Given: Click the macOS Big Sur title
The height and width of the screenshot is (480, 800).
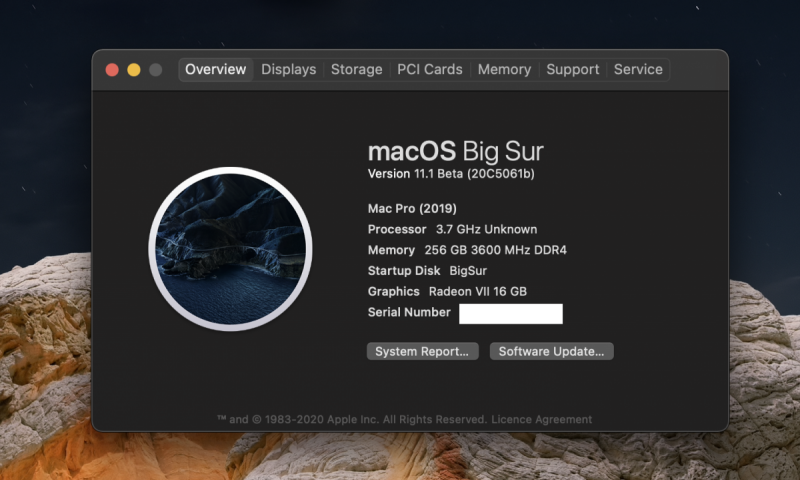Looking at the screenshot, I should click(x=456, y=151).
